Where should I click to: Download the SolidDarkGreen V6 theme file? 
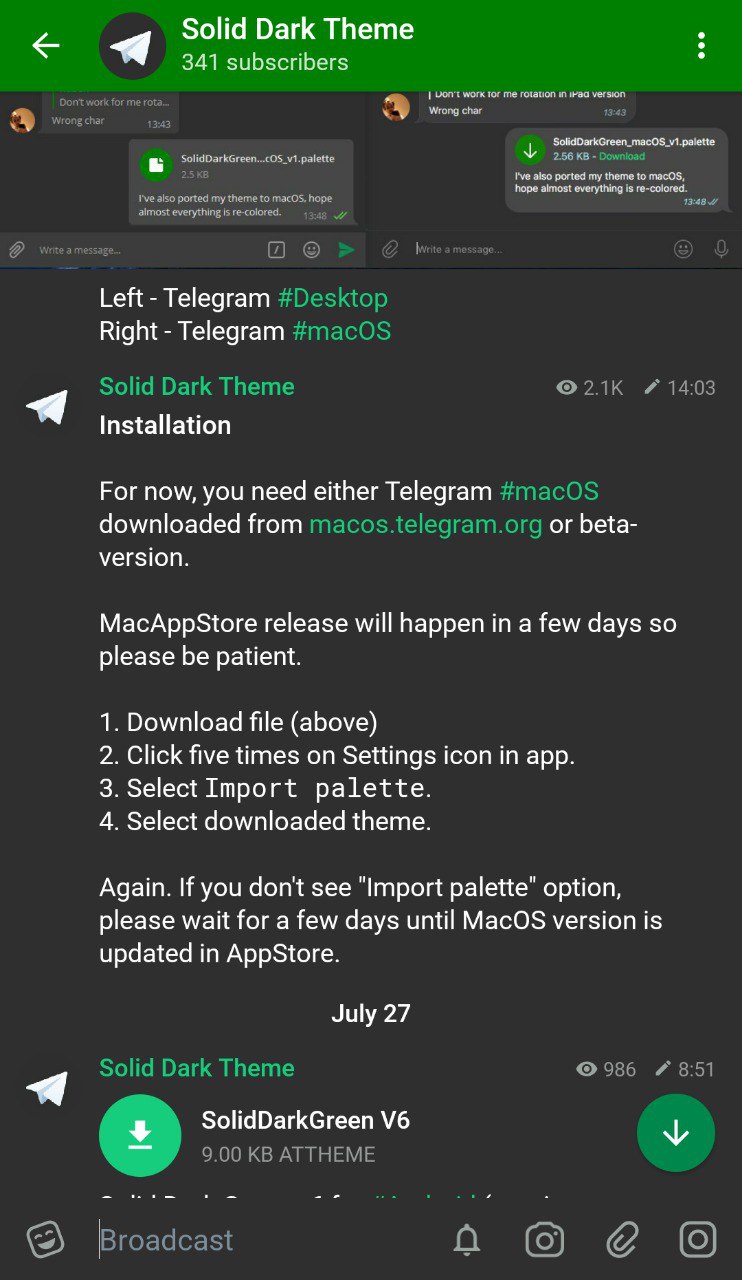click(x=140, y=1135)
